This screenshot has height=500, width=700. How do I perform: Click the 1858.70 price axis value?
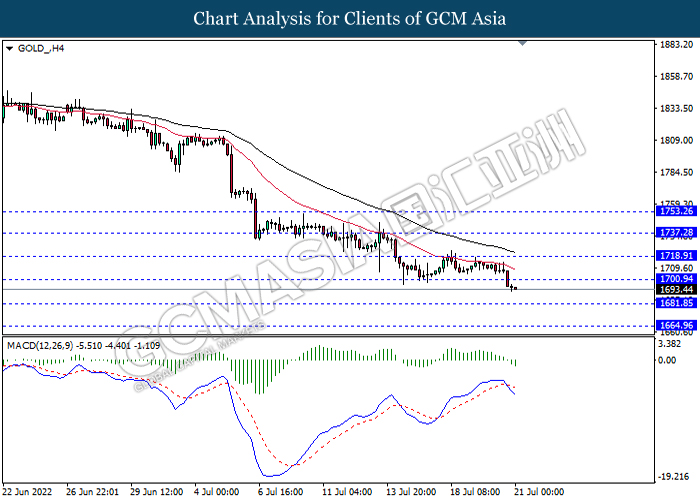click(x=676, y=76)
